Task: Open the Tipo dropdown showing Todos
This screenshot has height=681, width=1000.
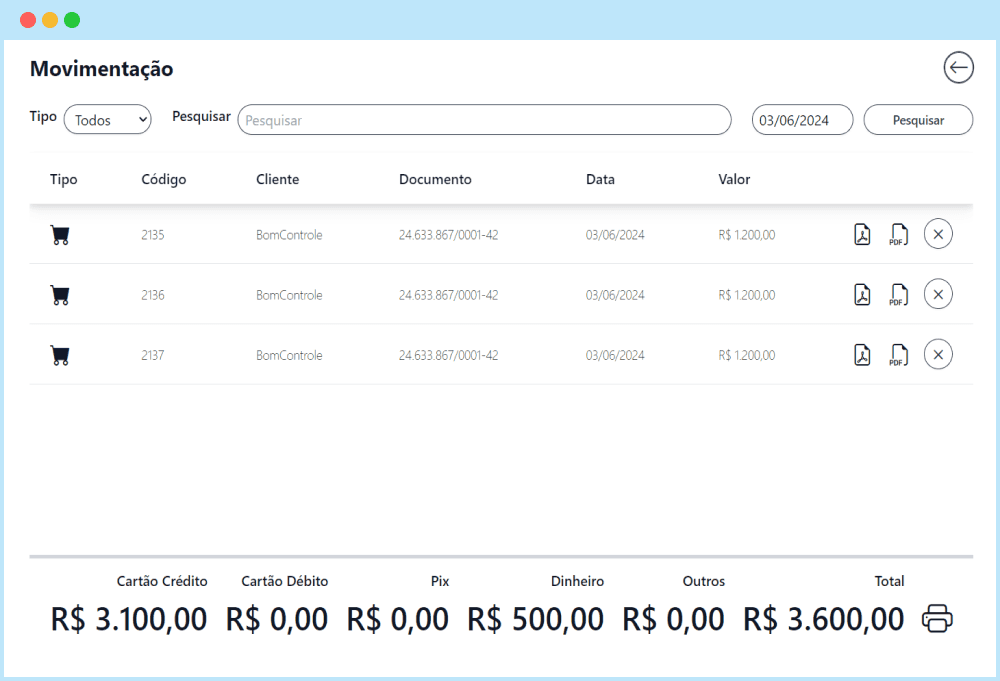Action: 107,119
